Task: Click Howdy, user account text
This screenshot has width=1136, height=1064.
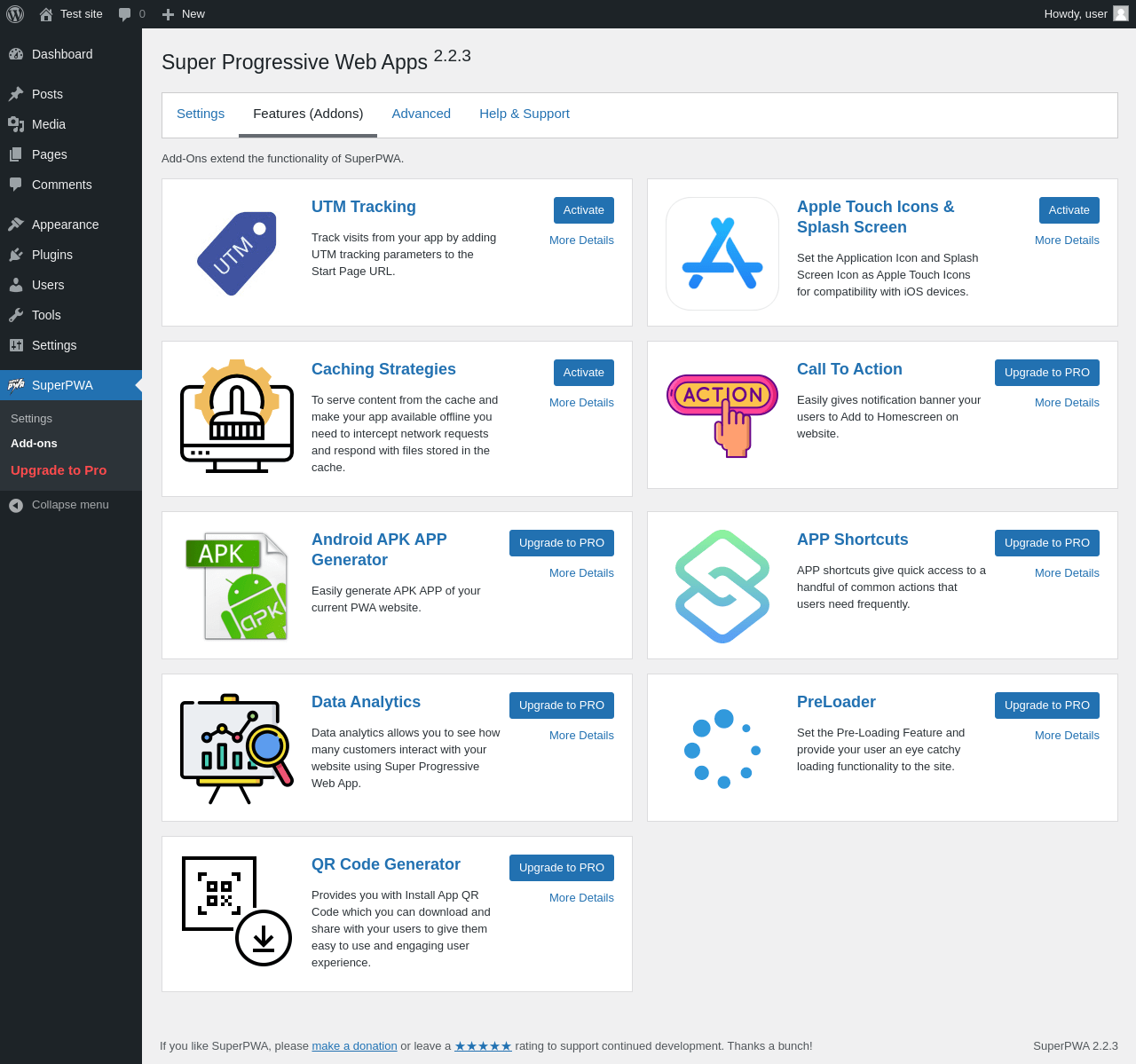Action: click(x=1076, y=14)
